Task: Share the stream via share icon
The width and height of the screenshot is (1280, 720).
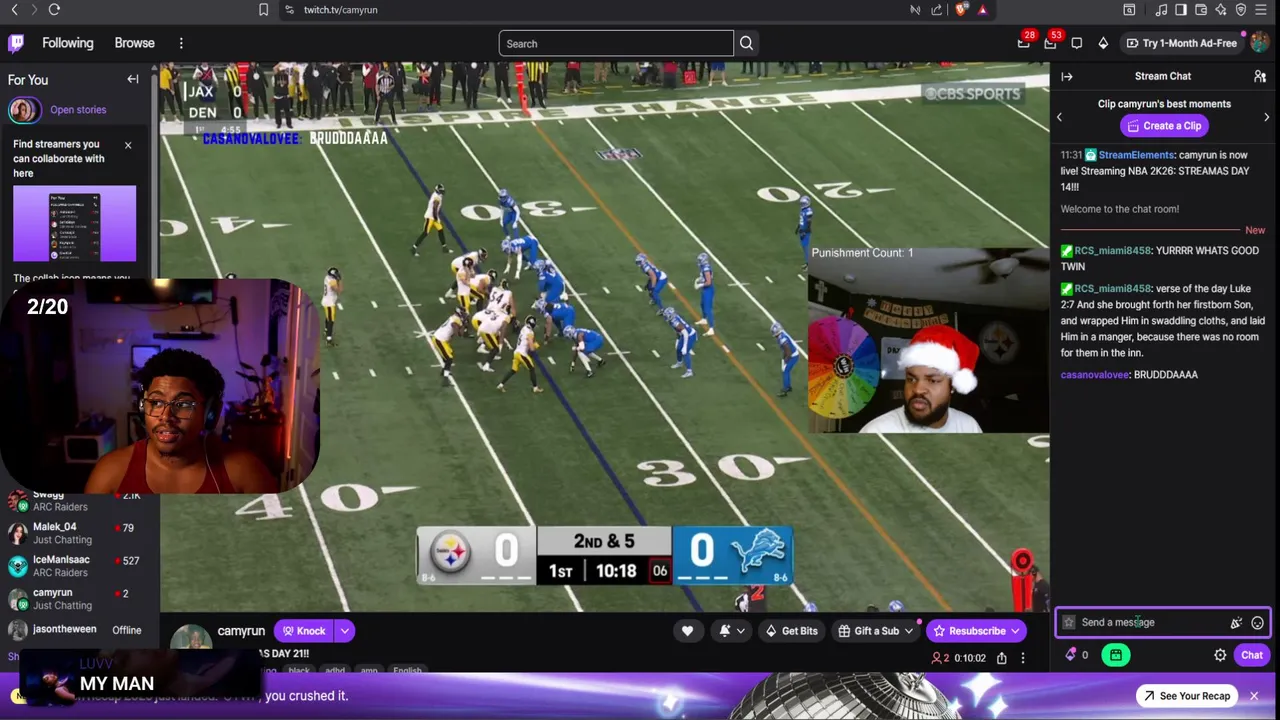Action: click(x=1001, y=658)
